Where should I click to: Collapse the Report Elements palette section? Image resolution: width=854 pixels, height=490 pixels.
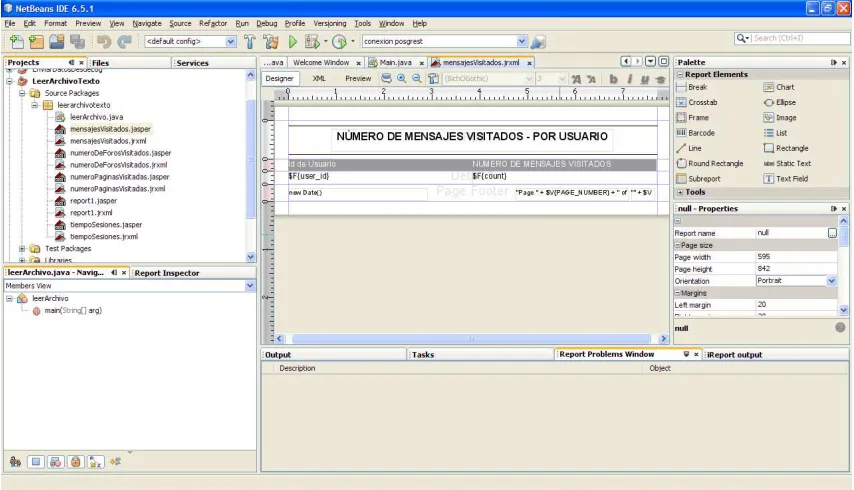(x=680, y=75)
